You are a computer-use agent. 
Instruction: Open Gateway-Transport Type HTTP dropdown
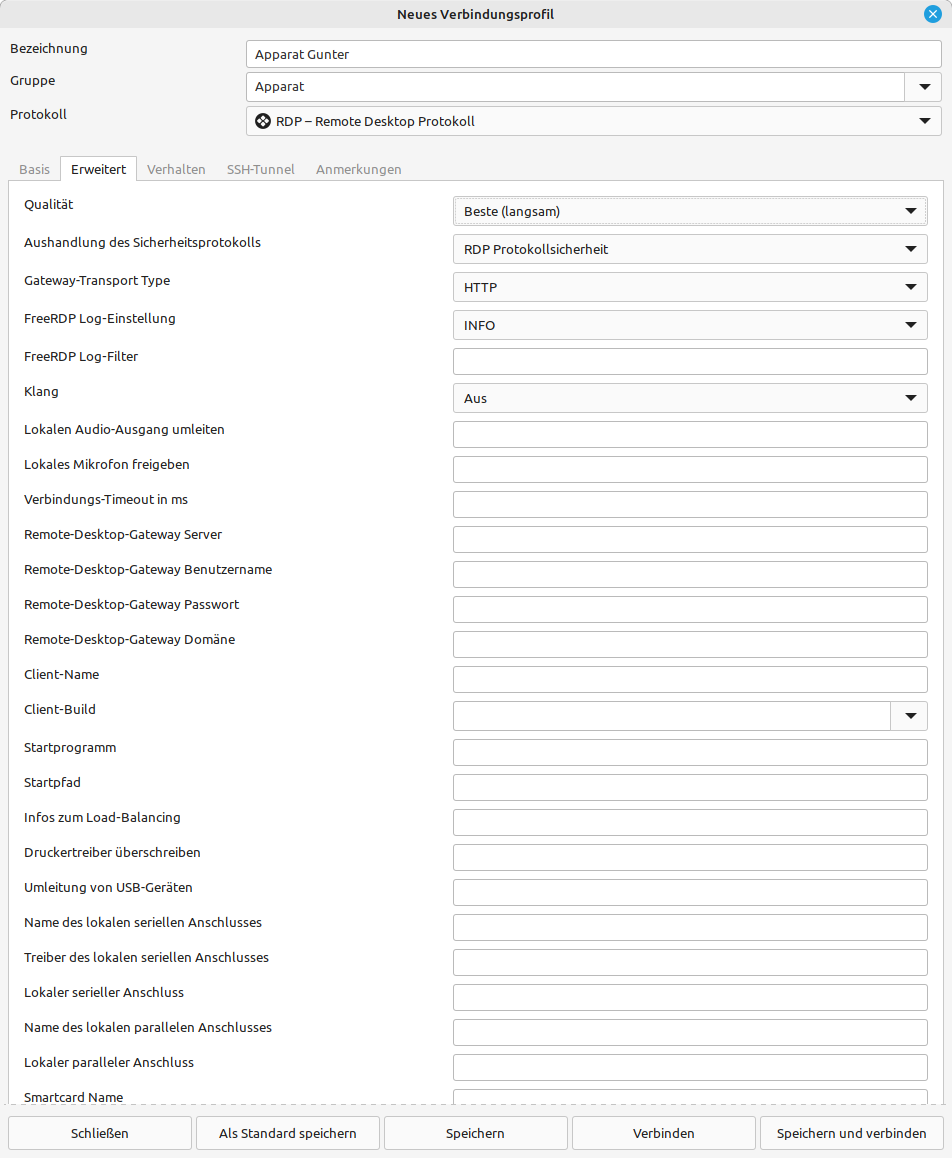pyautogui.click(x=690, y=287)
